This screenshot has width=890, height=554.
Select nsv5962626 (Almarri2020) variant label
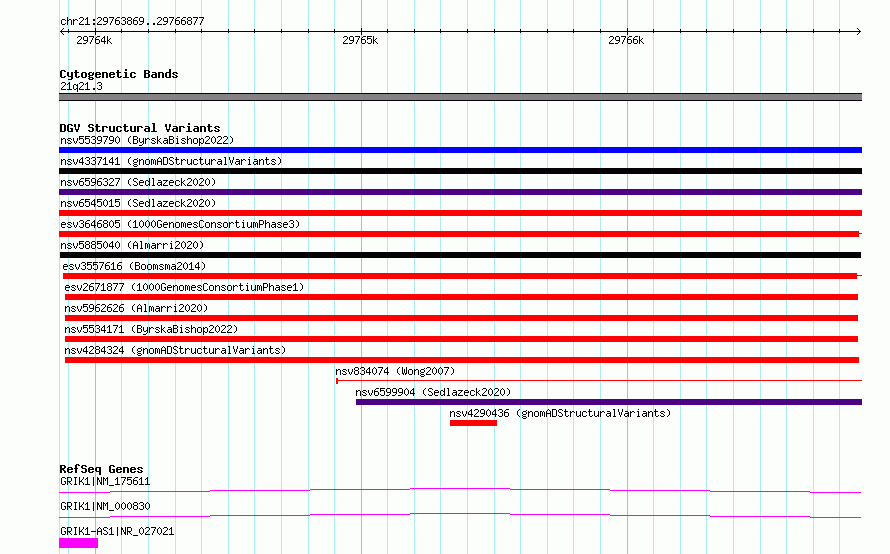tap(136, 308)
